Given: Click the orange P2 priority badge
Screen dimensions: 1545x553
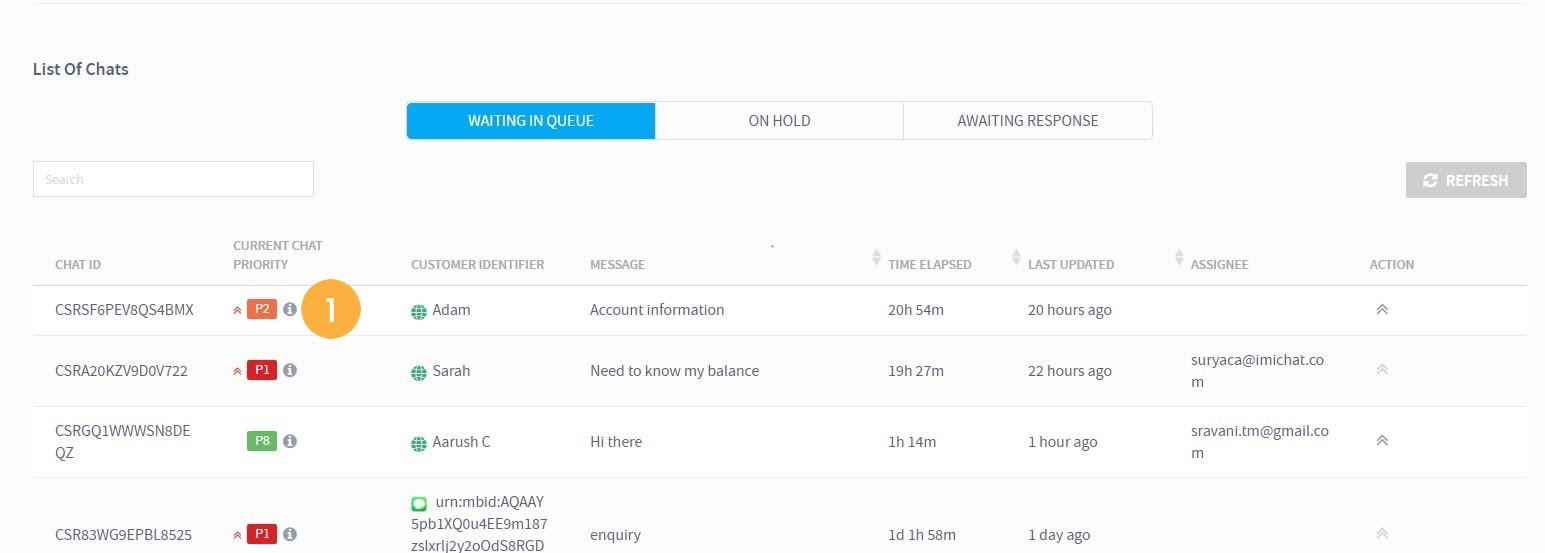Looking at the screenshot, I should click(x=262, y=310).
